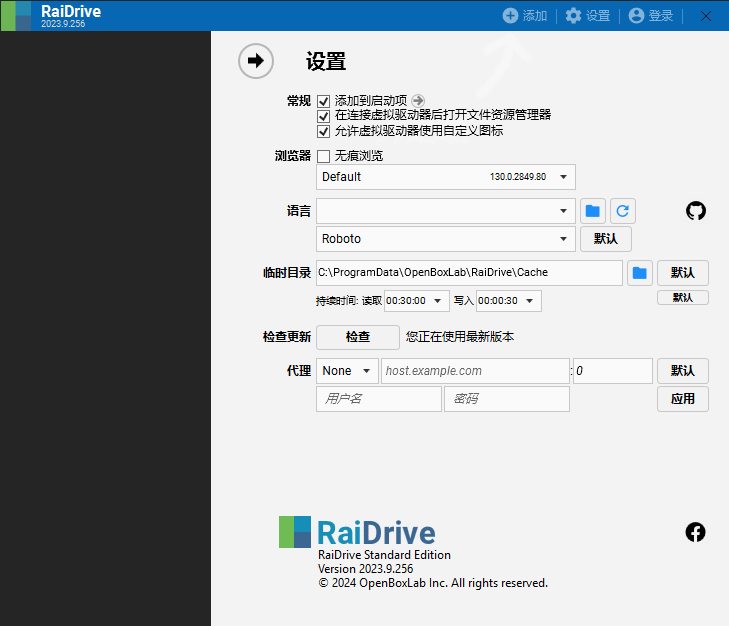
Task: Disable 允许虚拟驱动器使用自定义图标 checkbox
Action: [324, 131]
